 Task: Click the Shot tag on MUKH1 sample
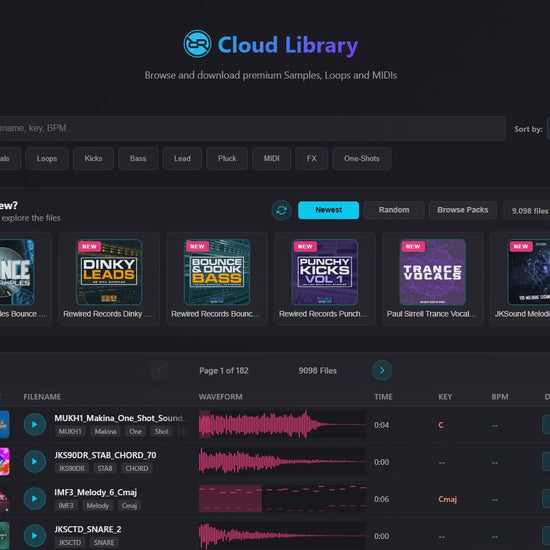coord(161,431)
